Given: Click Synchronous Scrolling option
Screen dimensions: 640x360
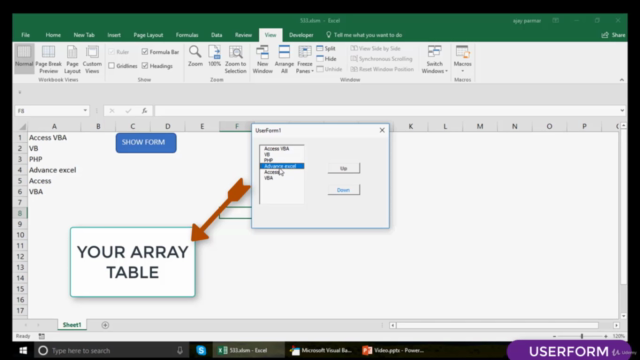Looking at the screenshot, I should [x=382, y=59].
